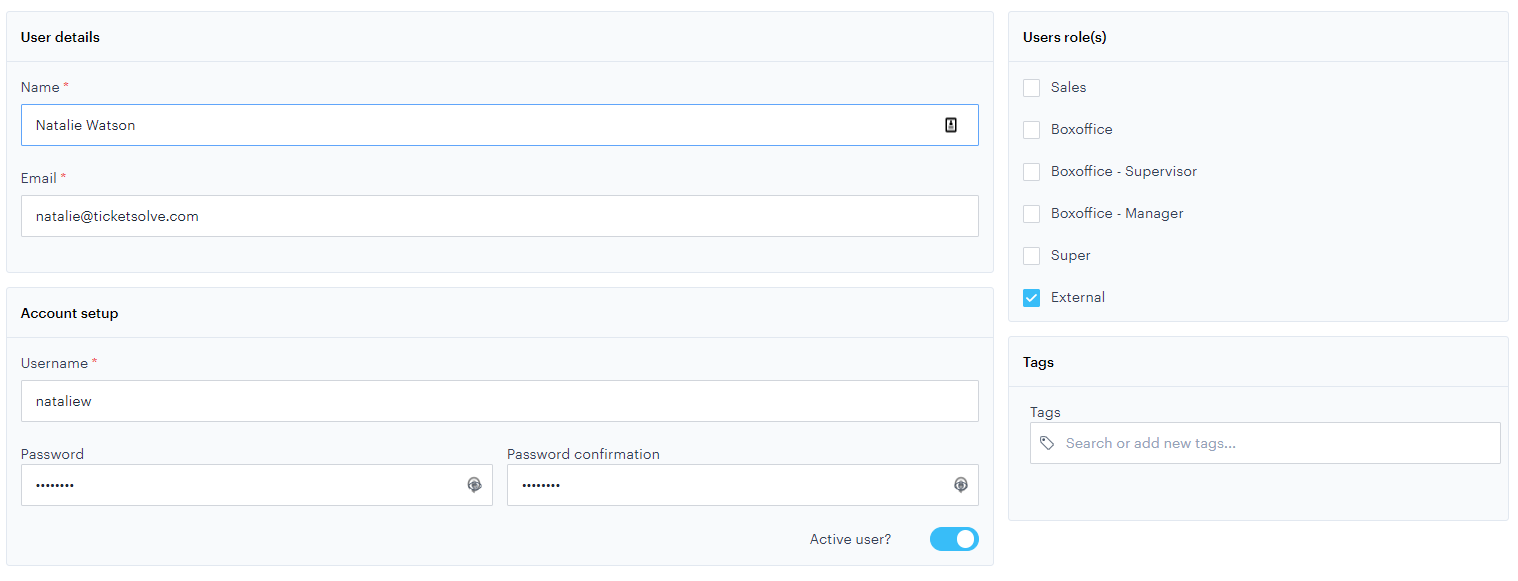Click the Password confirmation input
Image resolution: width=1518 pixels, height=581 pixels.
pyautogui.click(x=720, y=484)
